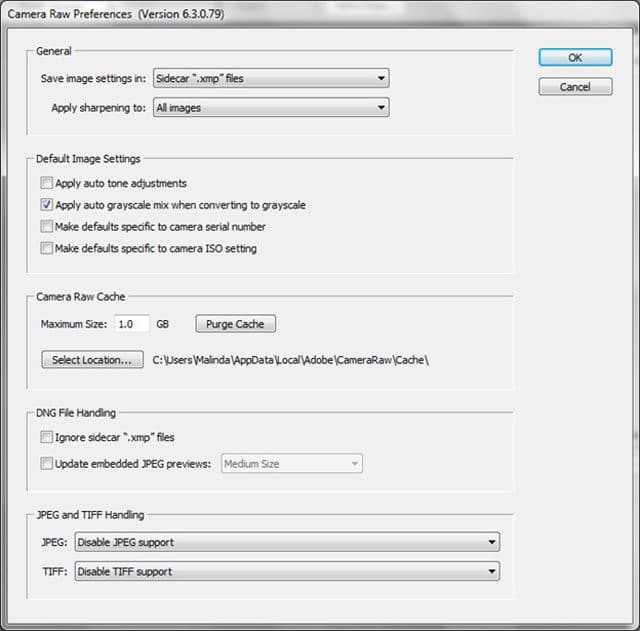
Task: Click the OK button
Action: click(575, 58)
